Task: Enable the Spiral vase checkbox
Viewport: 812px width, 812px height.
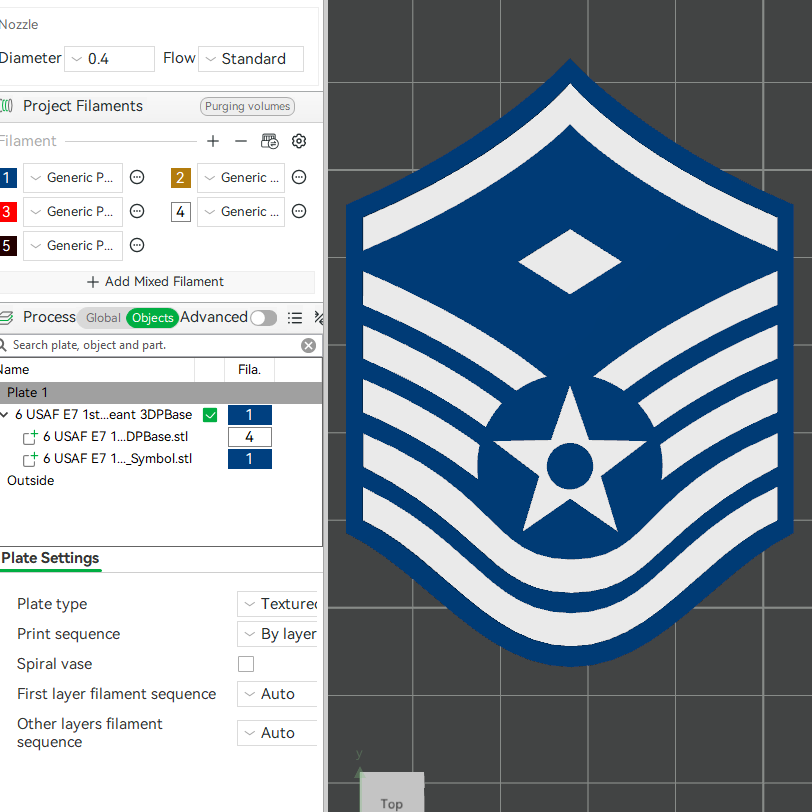Action: 246,664
